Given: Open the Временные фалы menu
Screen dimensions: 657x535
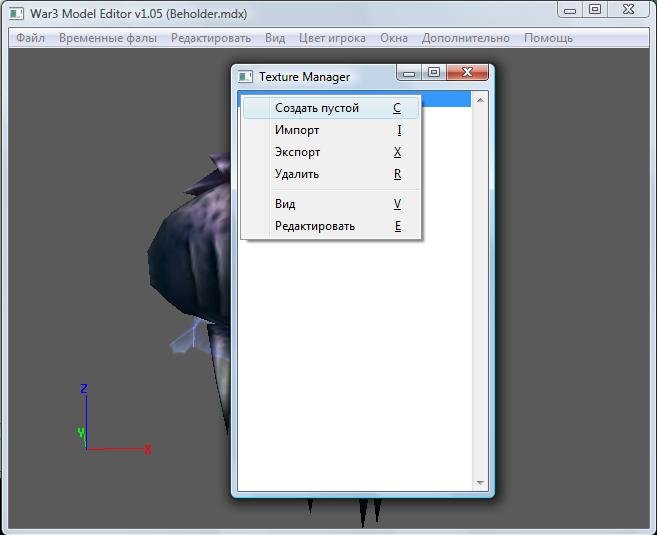Looking at the screenshot, I should point(108,38).
